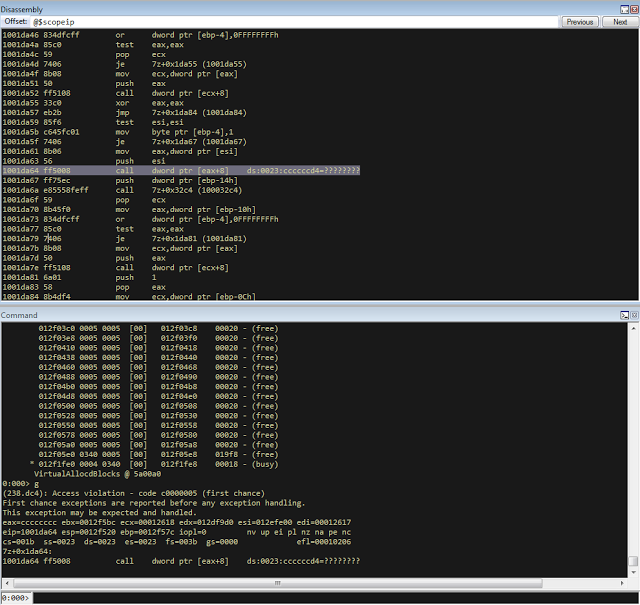Close the Command pane

coord(633,315)
